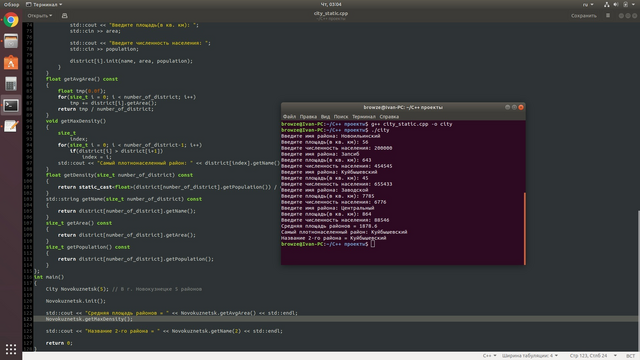Open Ubuntu Software from the dock
The height and width of the screenshot is (360, 640).
pos(11,62)
